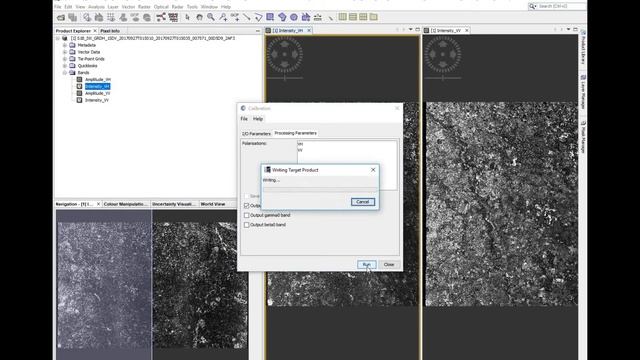
Task: Select the draw polyline tool
Action: (258, 17)
